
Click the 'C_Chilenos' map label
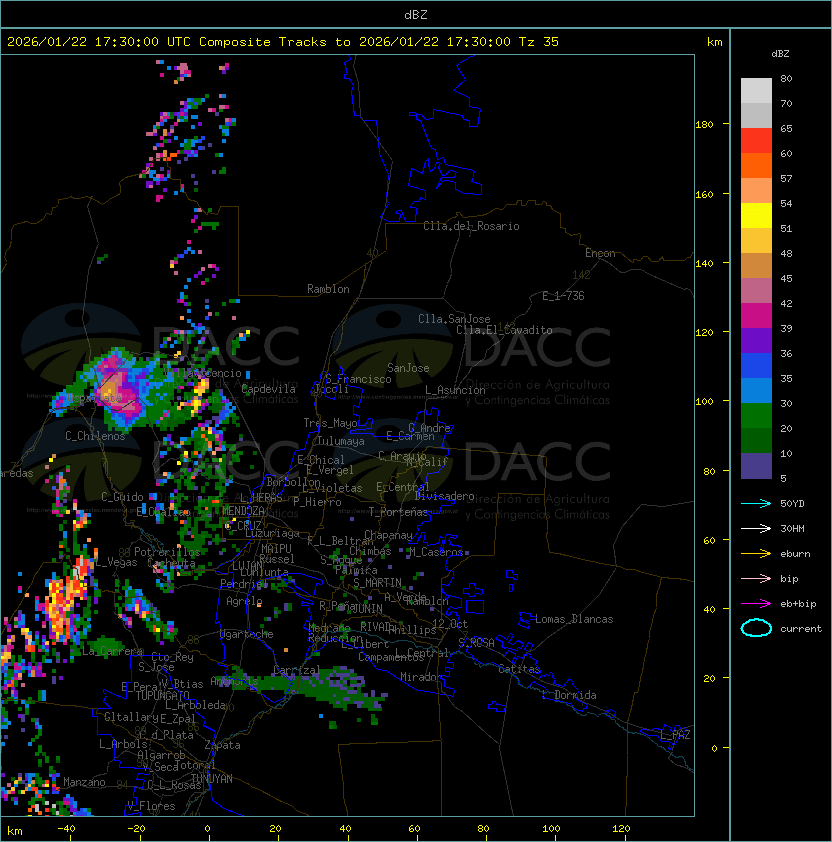95,436
